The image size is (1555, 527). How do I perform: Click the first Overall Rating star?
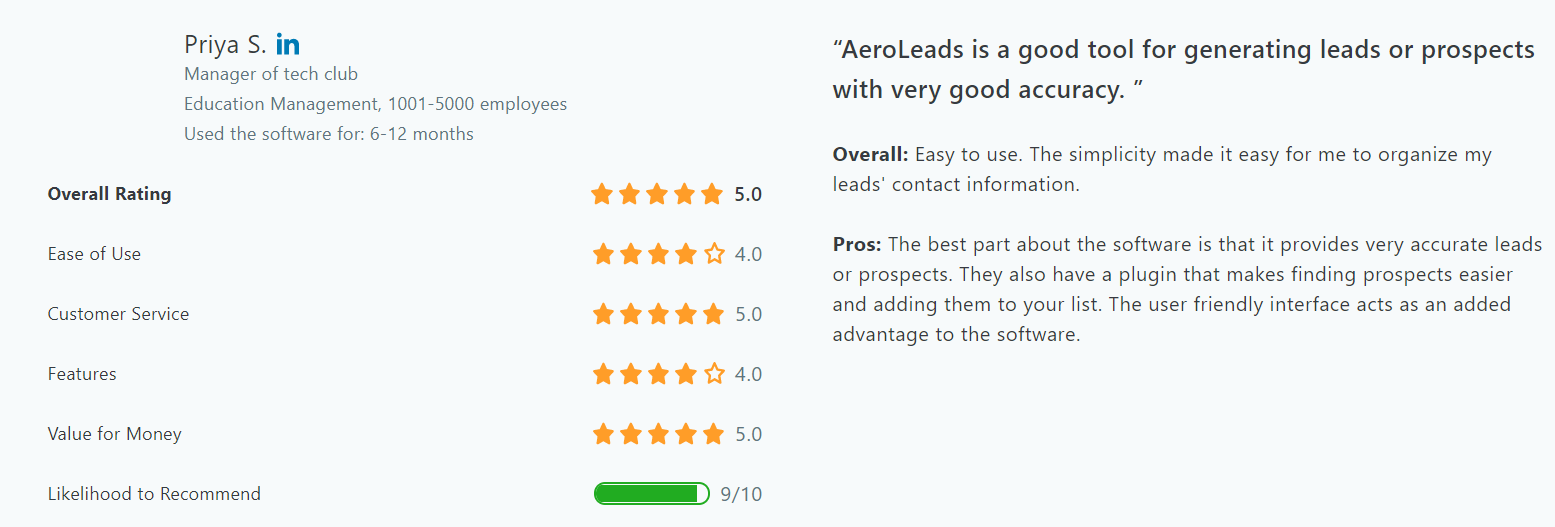pyautogui.click(x=602, y=194)
